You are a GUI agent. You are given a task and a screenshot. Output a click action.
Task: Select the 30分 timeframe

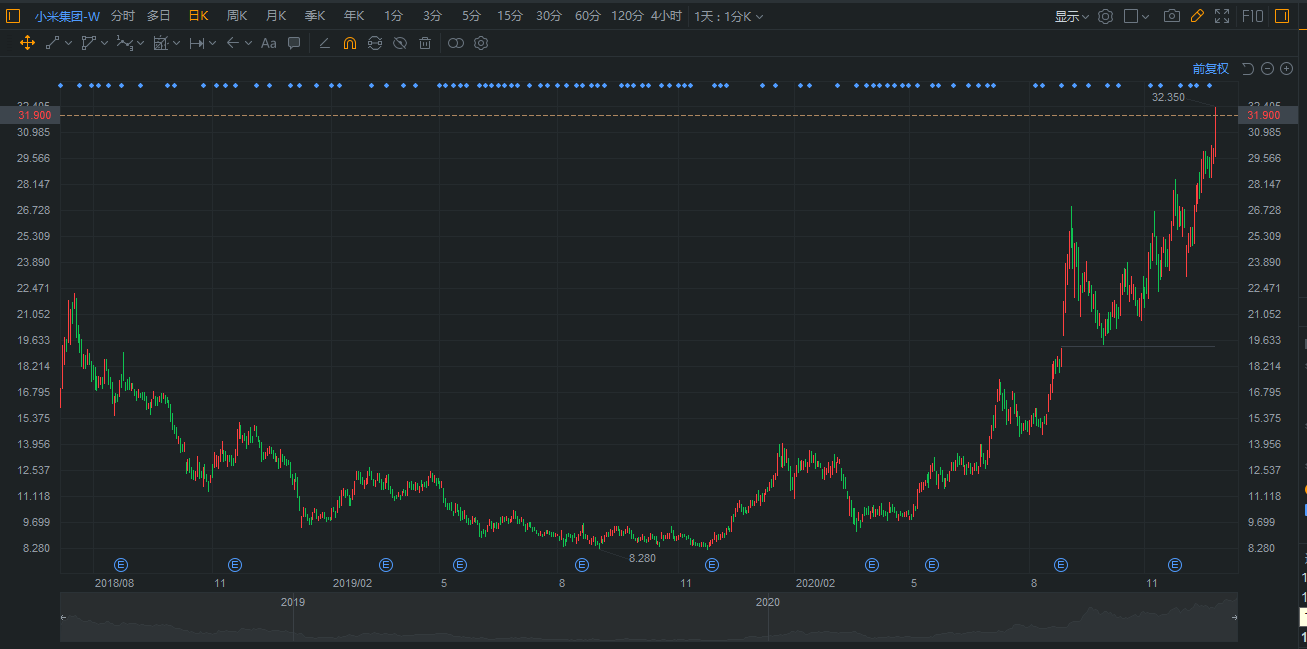pyautogui.click(x=549, y=16)
